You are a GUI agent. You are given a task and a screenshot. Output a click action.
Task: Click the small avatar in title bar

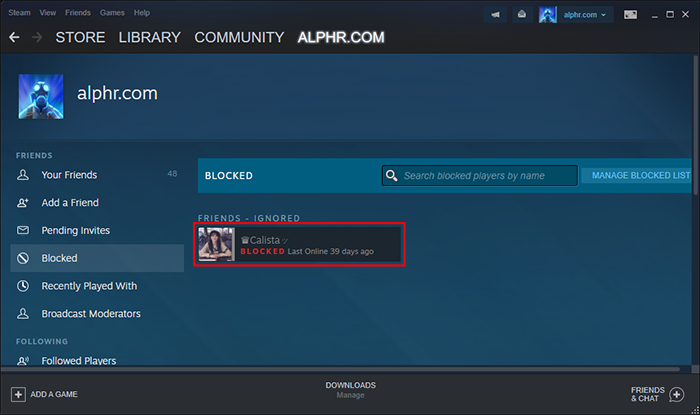coord(547,15)
